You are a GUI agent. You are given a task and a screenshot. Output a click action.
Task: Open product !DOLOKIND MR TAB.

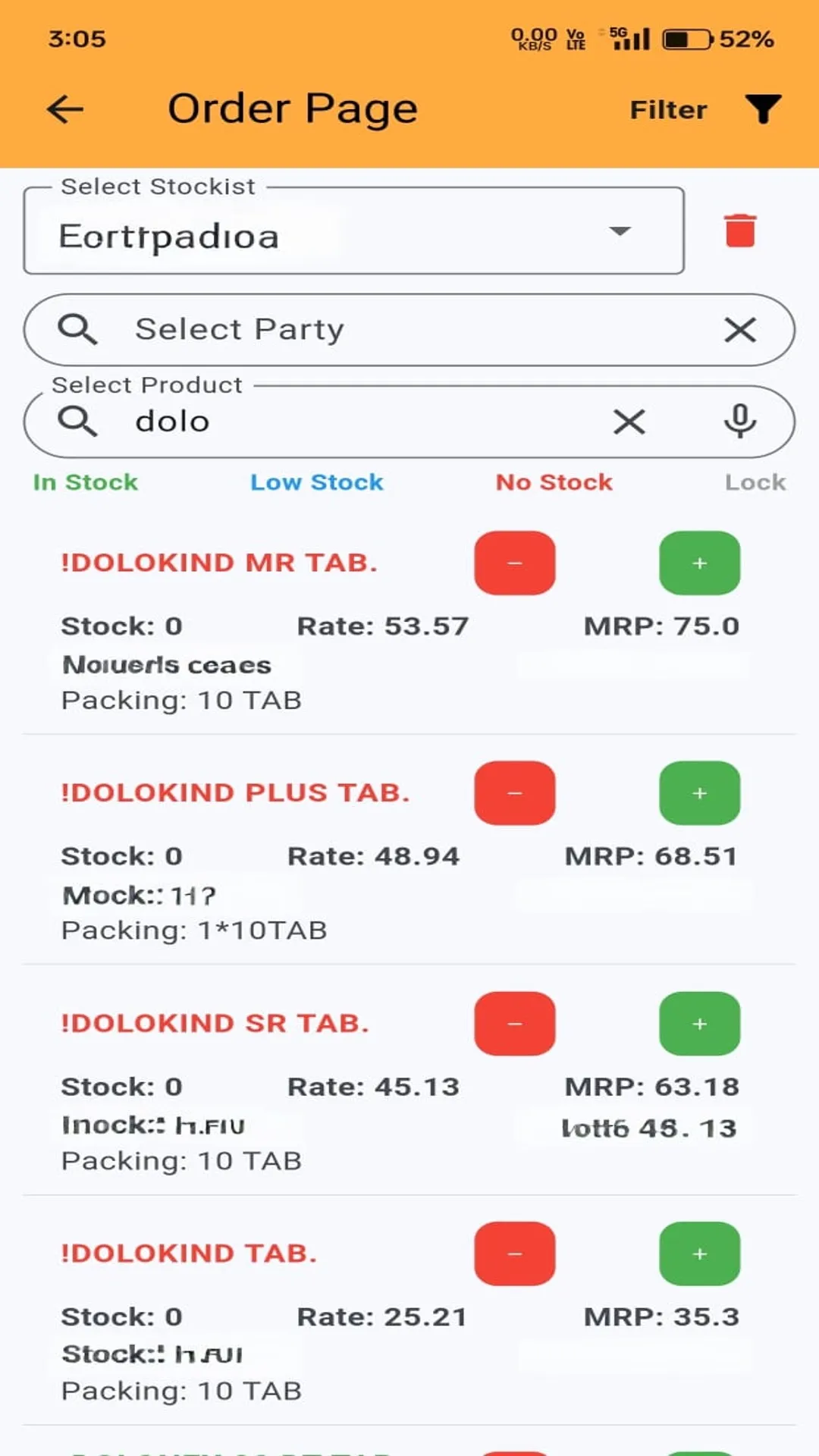219,563
